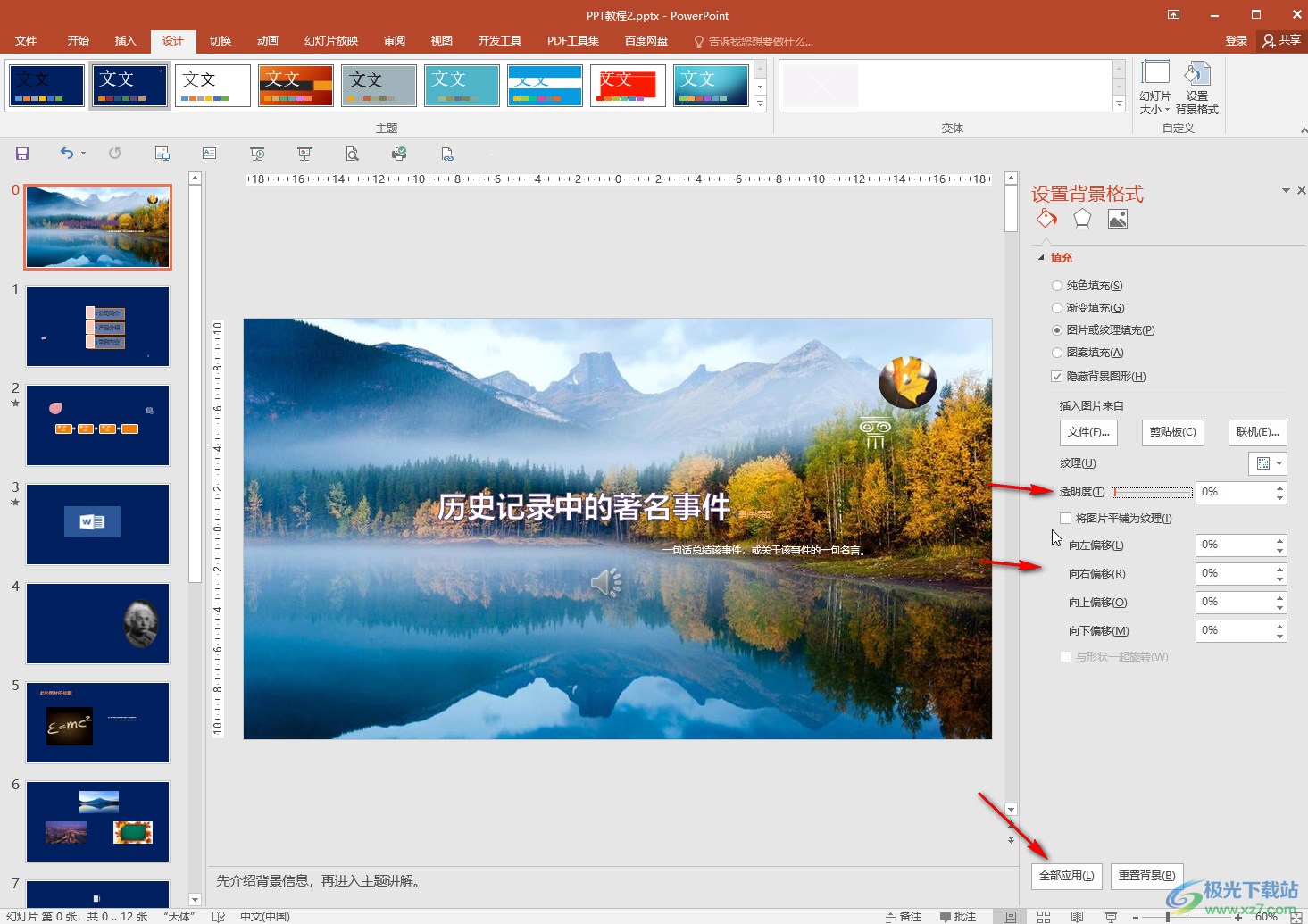Click Online (联机) picture button
Screen dimensions: 1308x924
tap(1257, 432)
